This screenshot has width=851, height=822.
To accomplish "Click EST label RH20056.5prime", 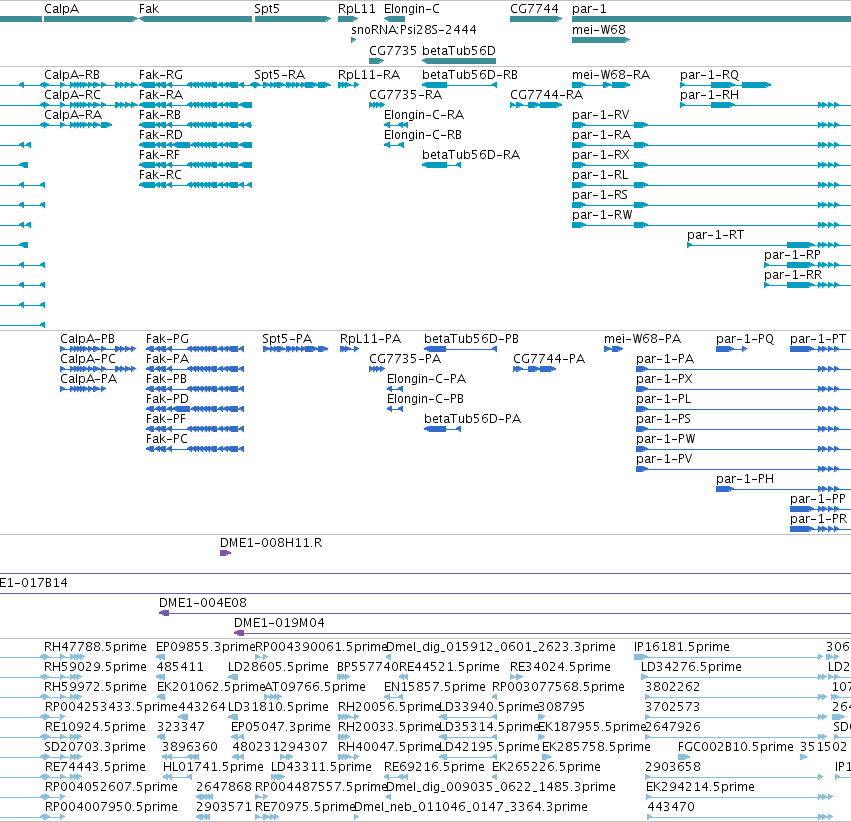I will pyautogui.click(x=389, y=706).
